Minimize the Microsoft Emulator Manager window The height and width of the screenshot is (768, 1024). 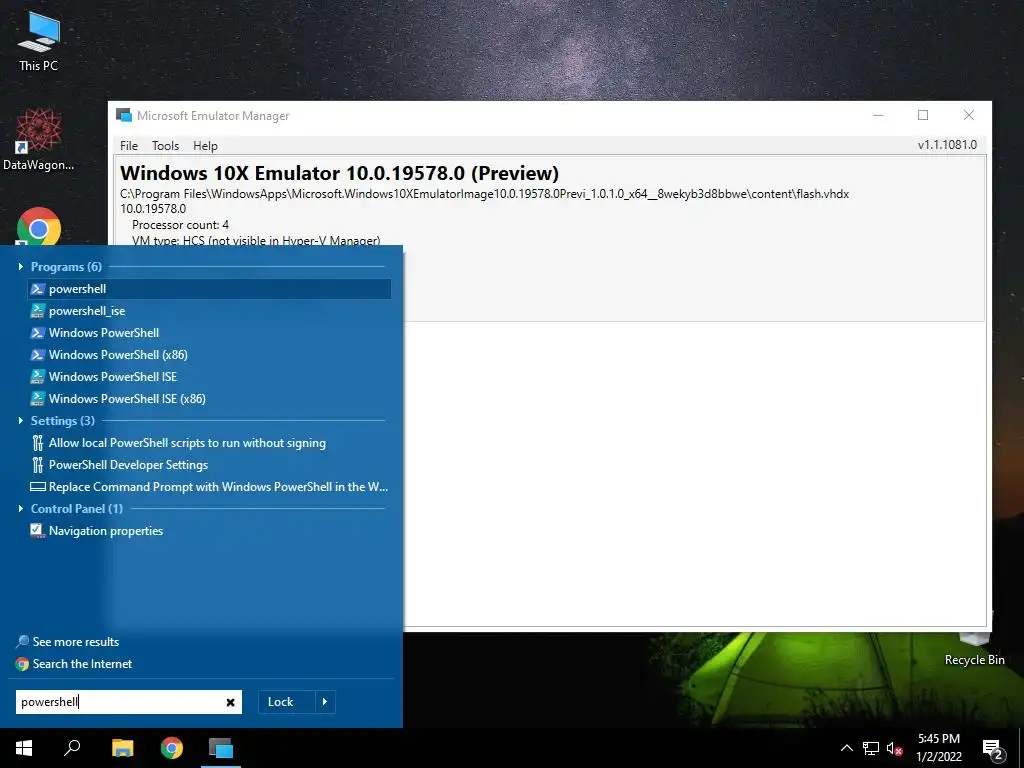tap(878, 116)
